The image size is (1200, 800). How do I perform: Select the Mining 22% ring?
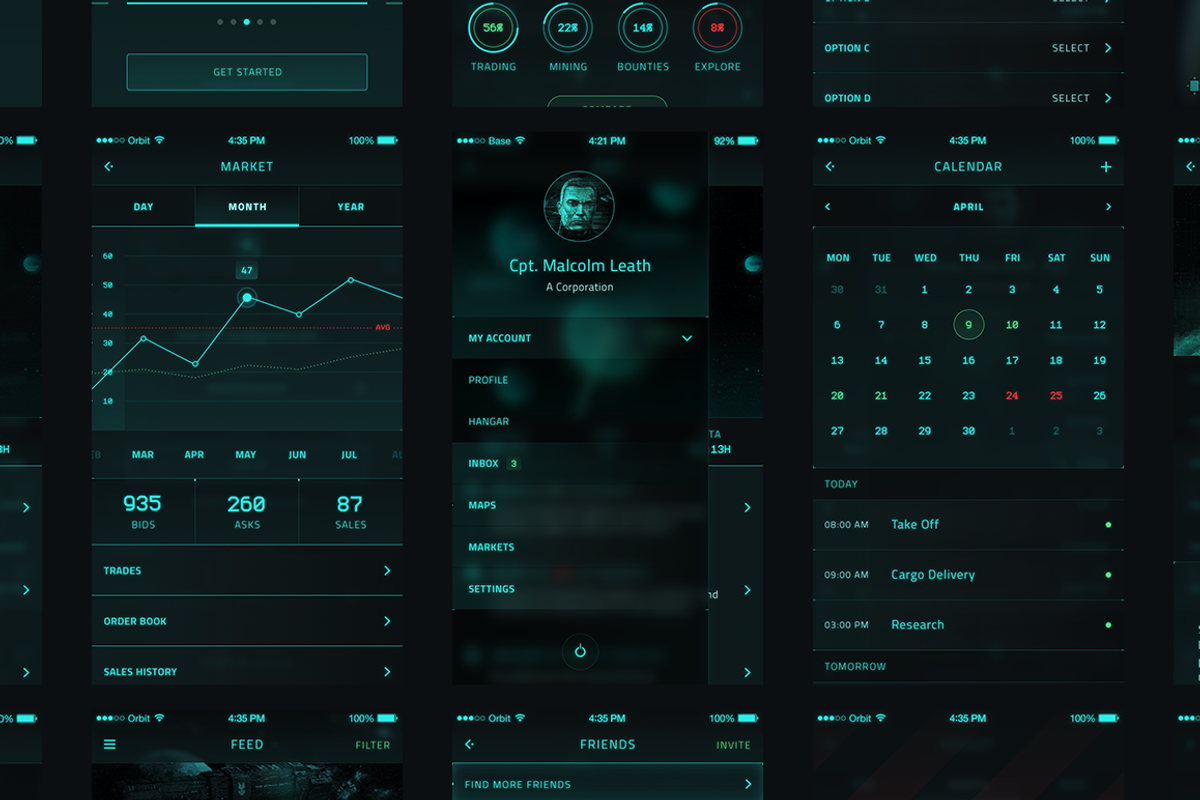(x=568, y=28)
